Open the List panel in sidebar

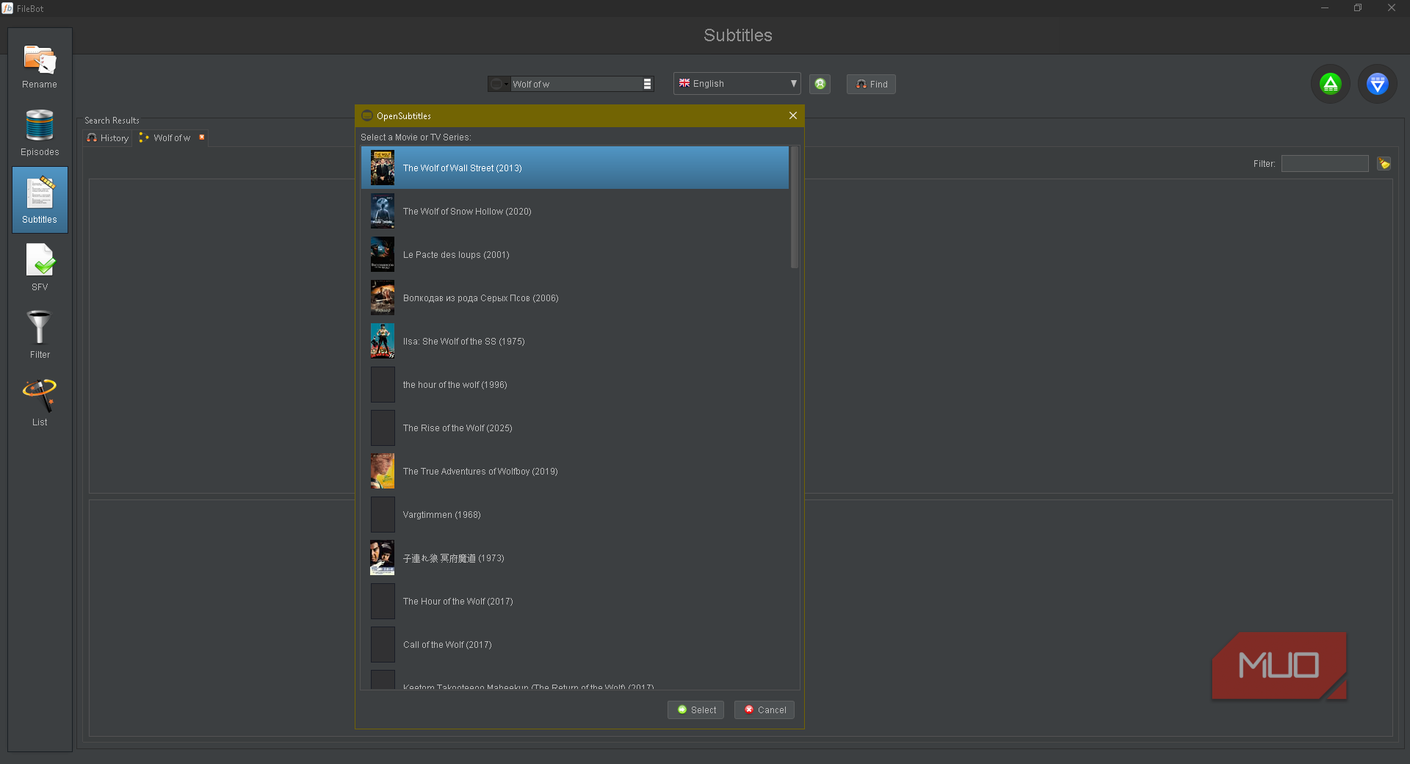[x=40, y=403]
